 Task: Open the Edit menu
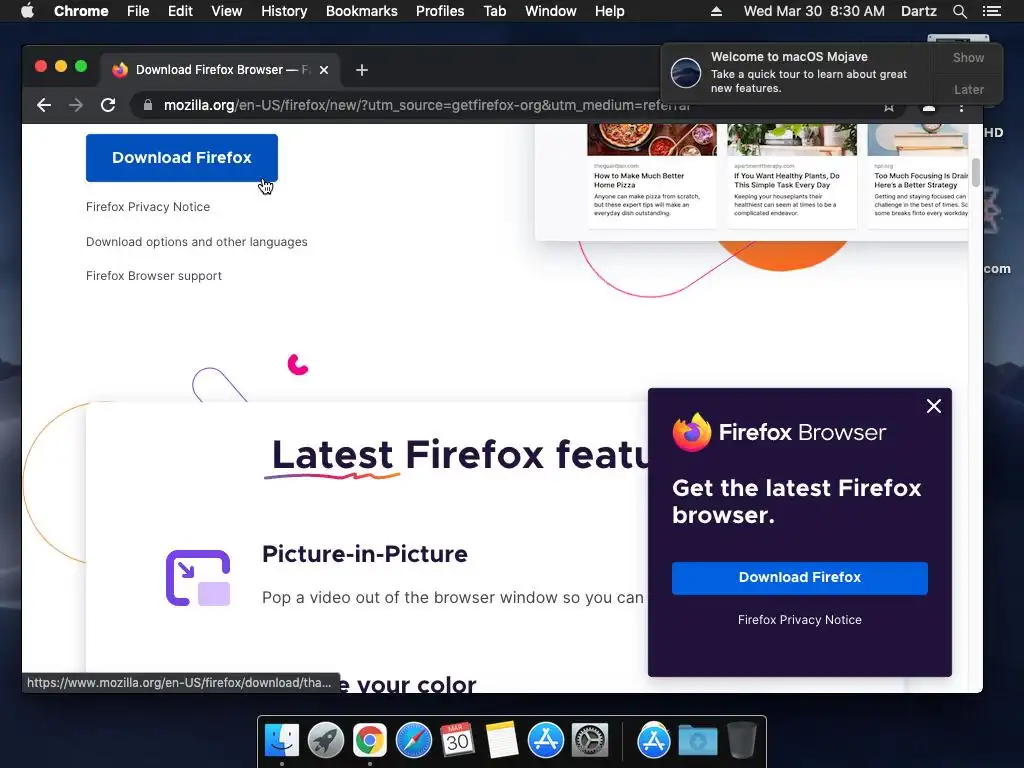pos(180,11)
